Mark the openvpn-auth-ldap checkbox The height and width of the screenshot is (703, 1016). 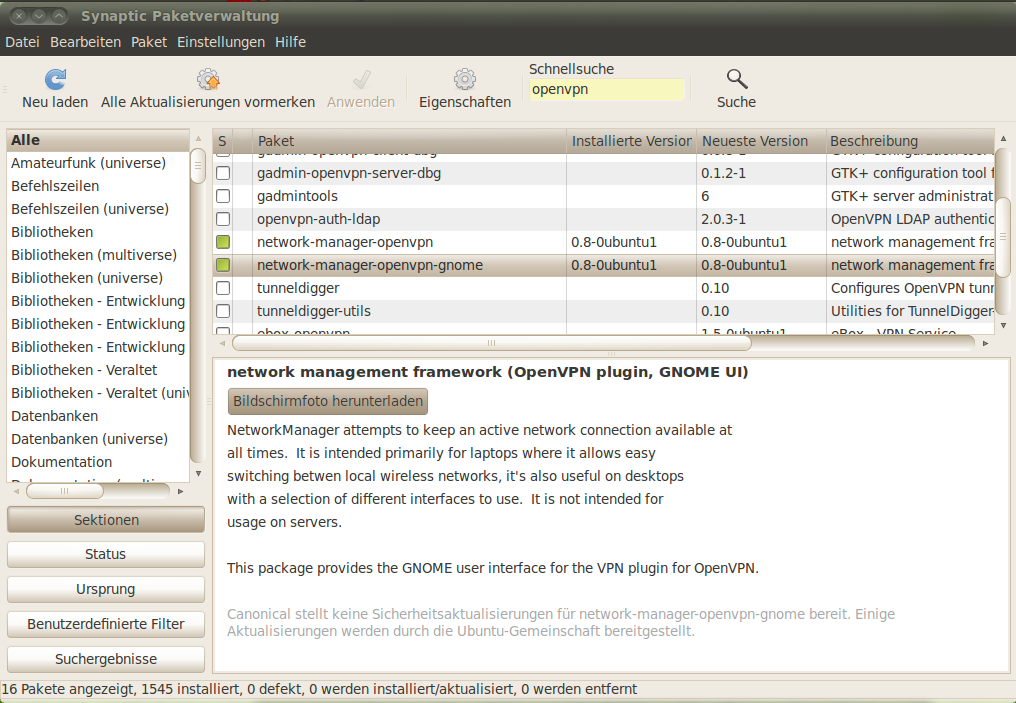pyautogui.click(x=223, y=219)
